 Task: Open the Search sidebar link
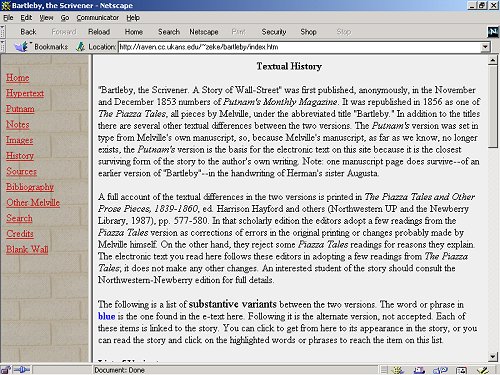(19, 218)
